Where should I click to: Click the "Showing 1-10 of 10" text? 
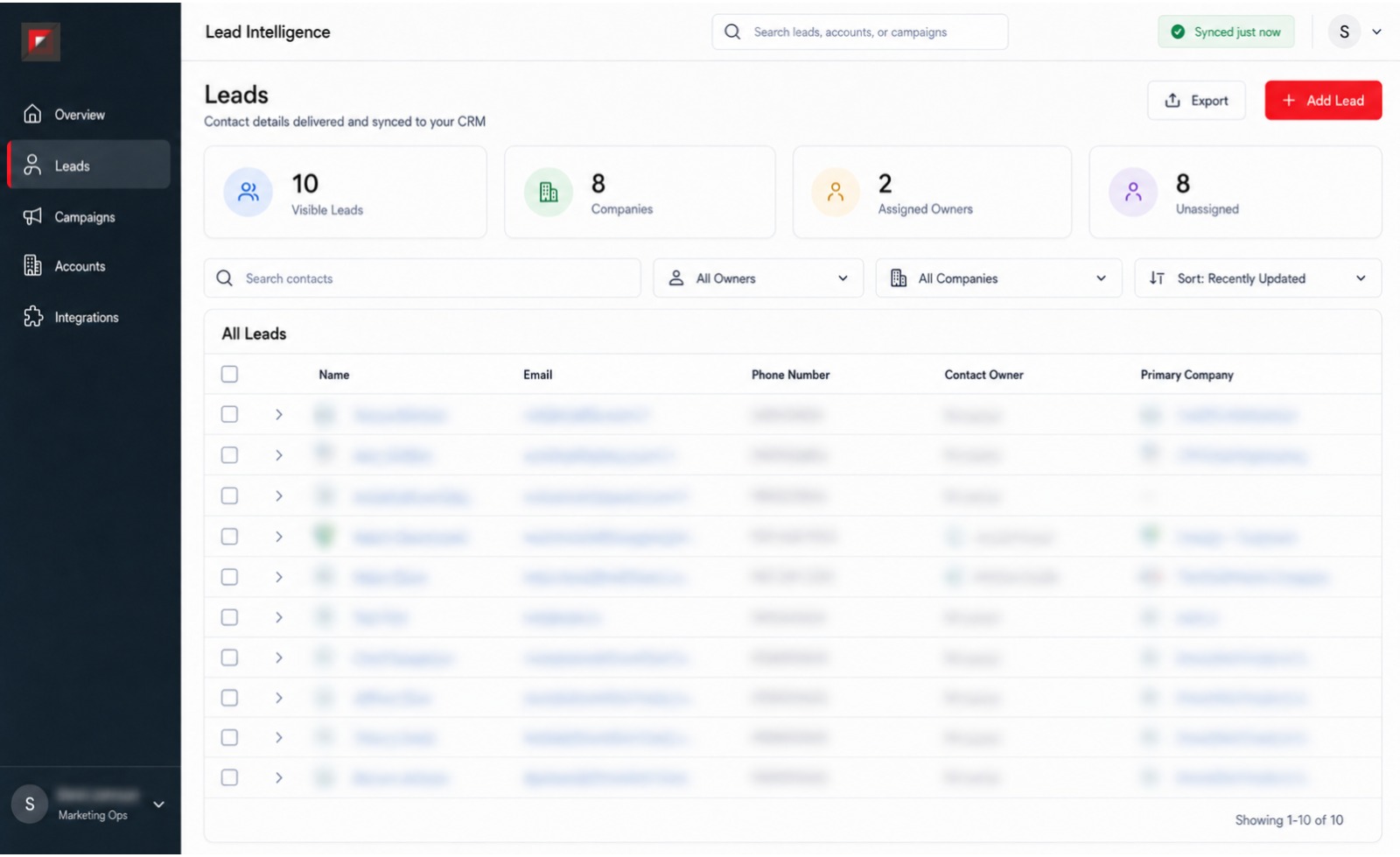point(1289,821)
